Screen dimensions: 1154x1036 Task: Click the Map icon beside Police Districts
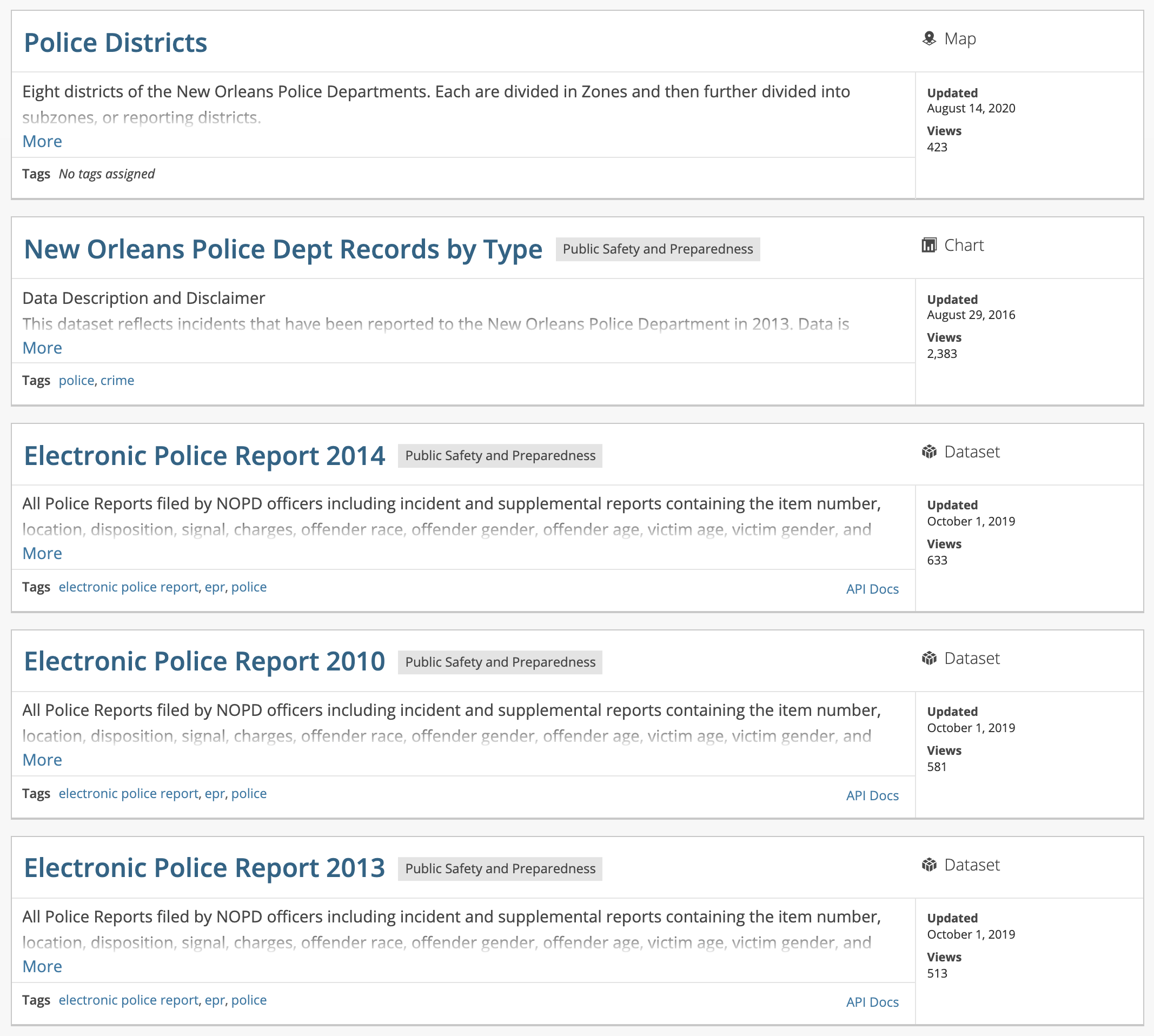(x=928, y=39)
